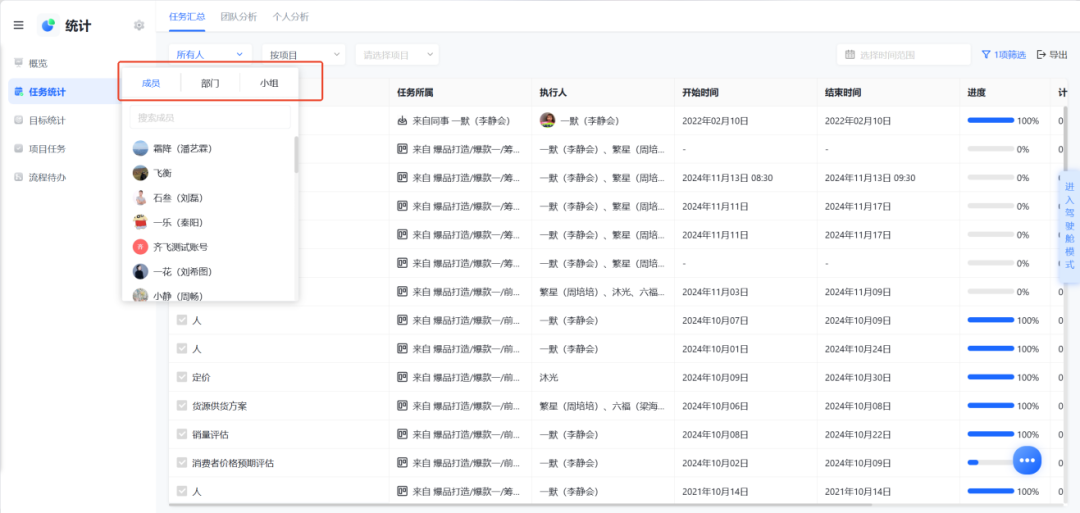This screenshot has width=1080, height=513.
Task: Click the project icon in the 2024年11月13日 08:30 row
Action: [403, 178]
